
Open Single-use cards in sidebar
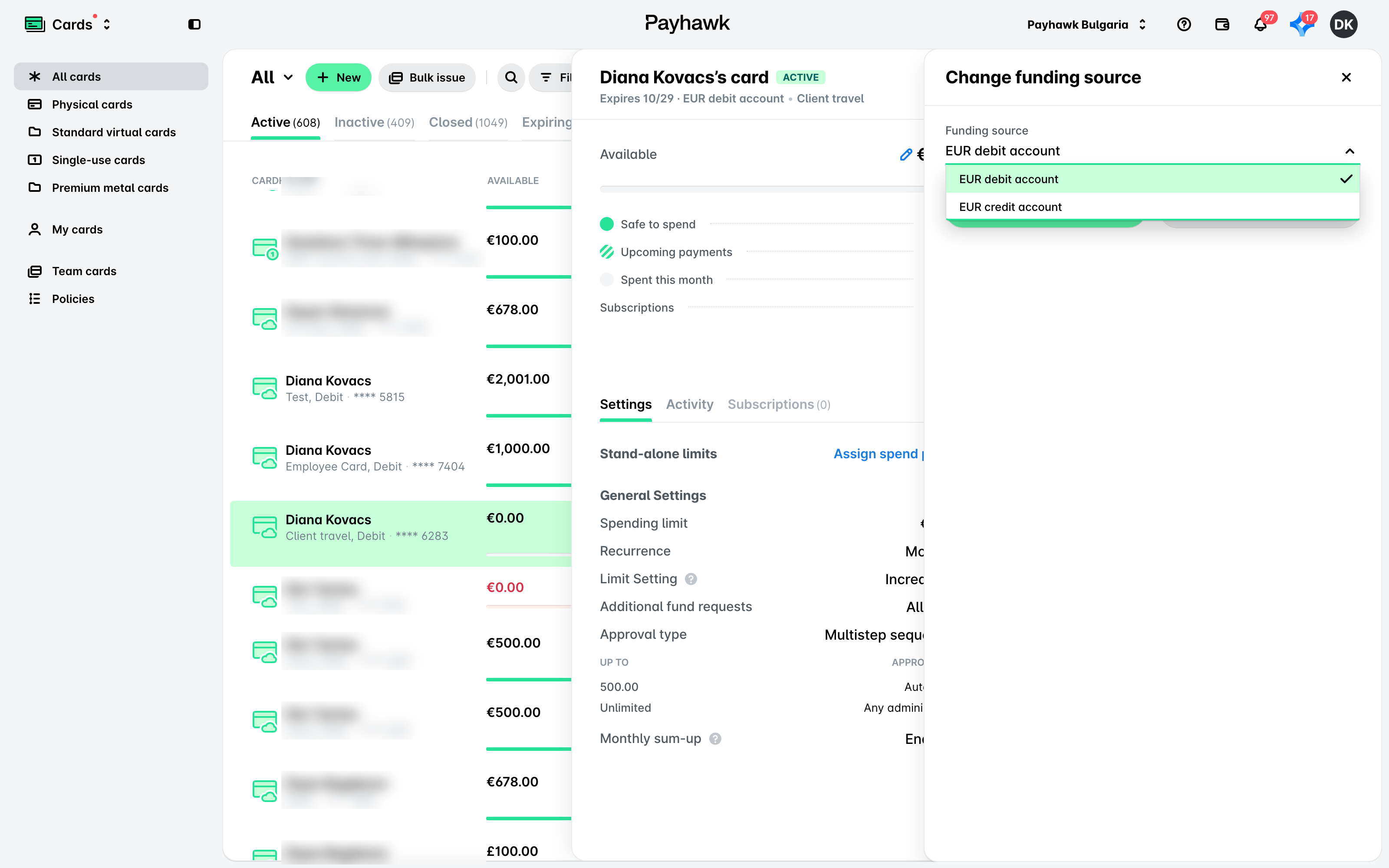111,160
